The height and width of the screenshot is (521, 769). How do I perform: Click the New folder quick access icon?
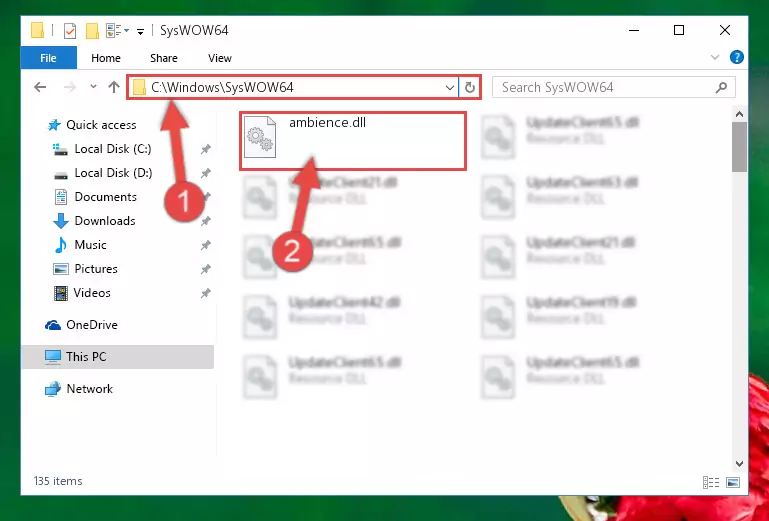92,31
